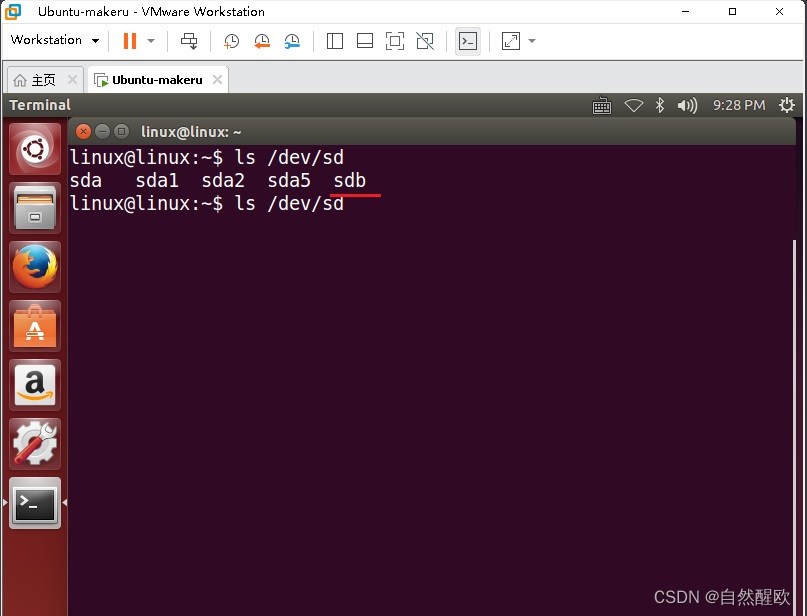Maximize the linux@linux terminal window
The height and width of the screenshot is (616, 807).
point(121,132)
